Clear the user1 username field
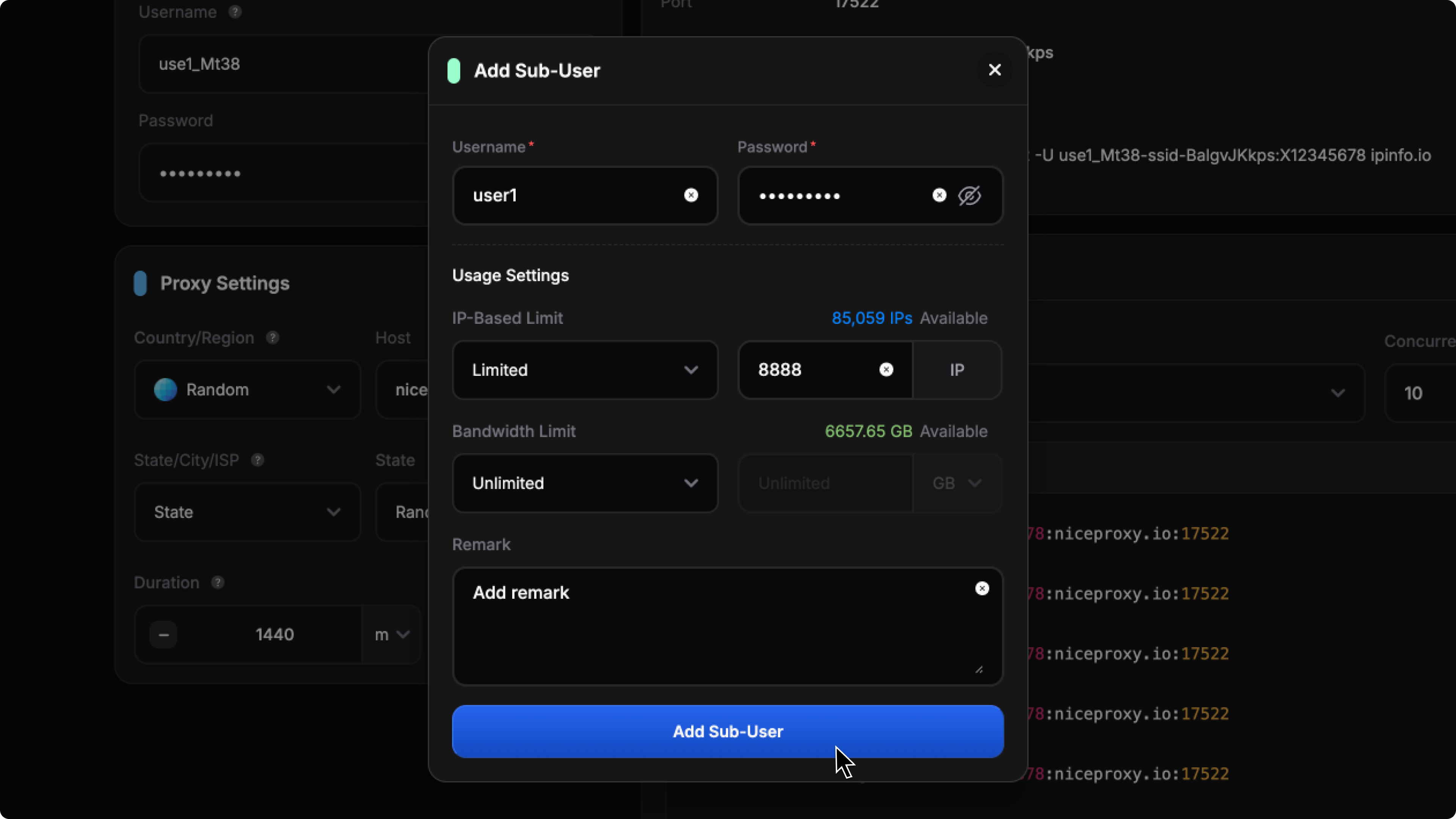Screen dimensions: 1456x819 tap(691, 195)
